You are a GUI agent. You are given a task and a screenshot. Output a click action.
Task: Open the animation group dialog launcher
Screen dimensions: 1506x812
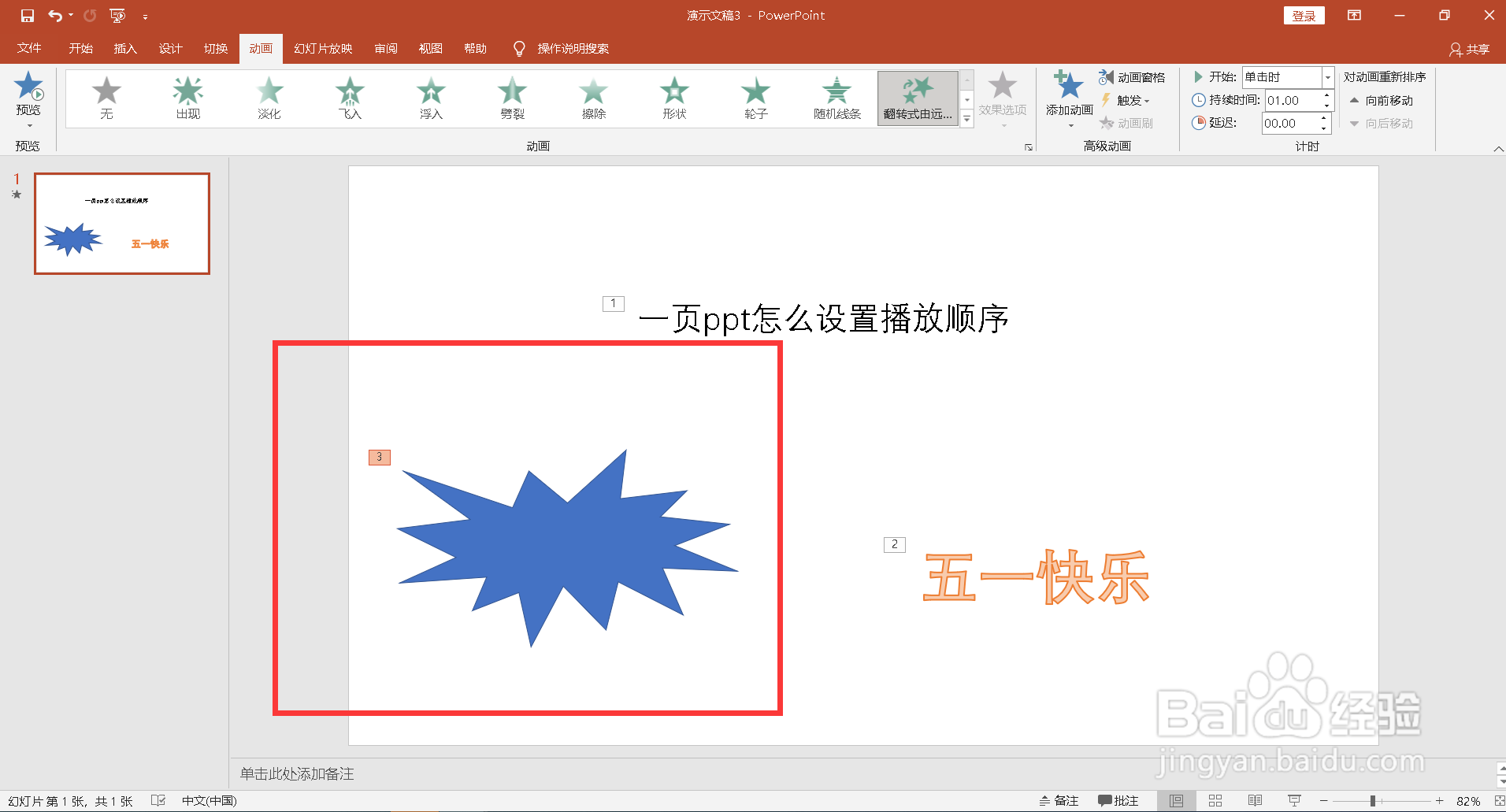(1028, 147)
